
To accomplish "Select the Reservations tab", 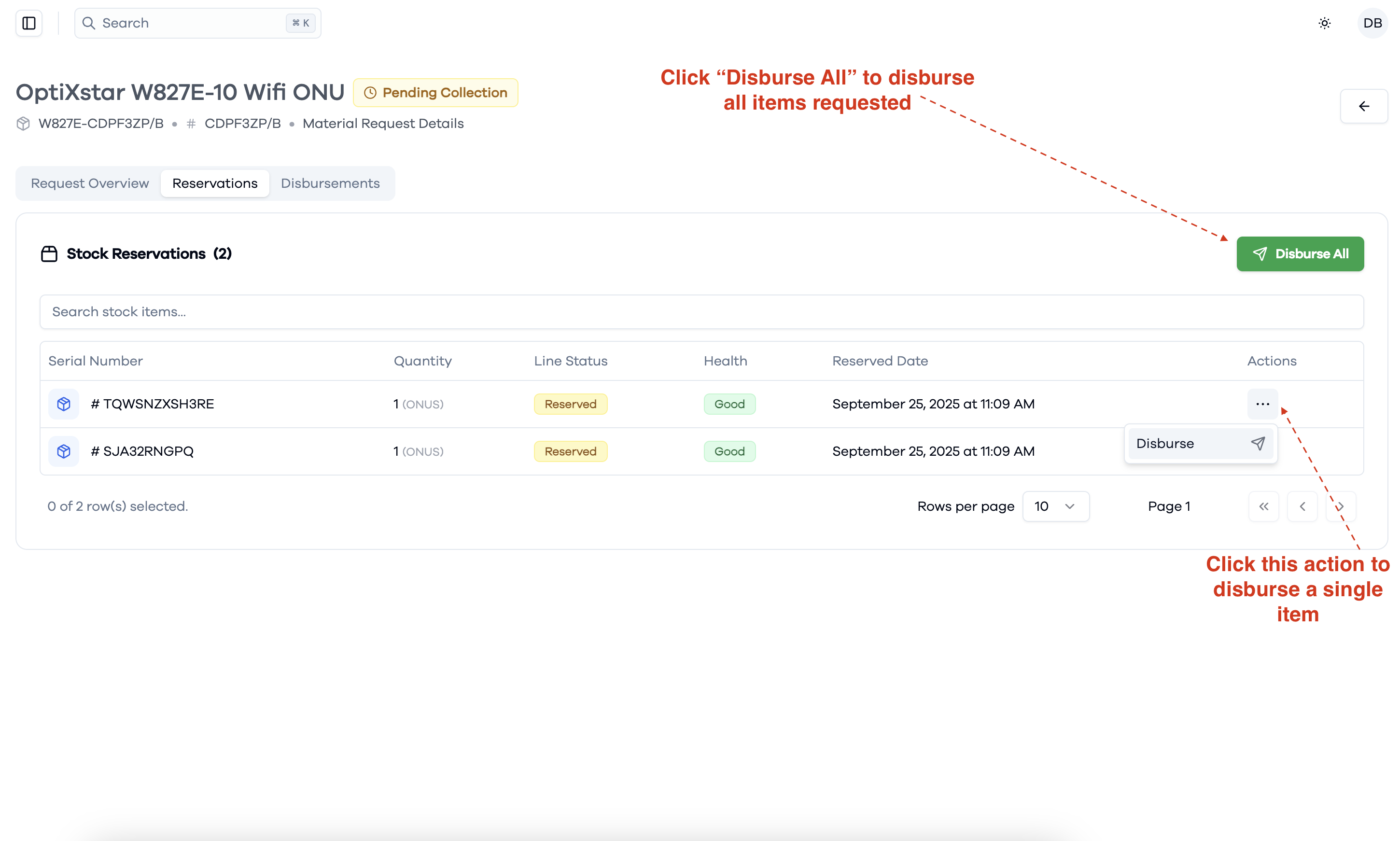I will [215, 183].
